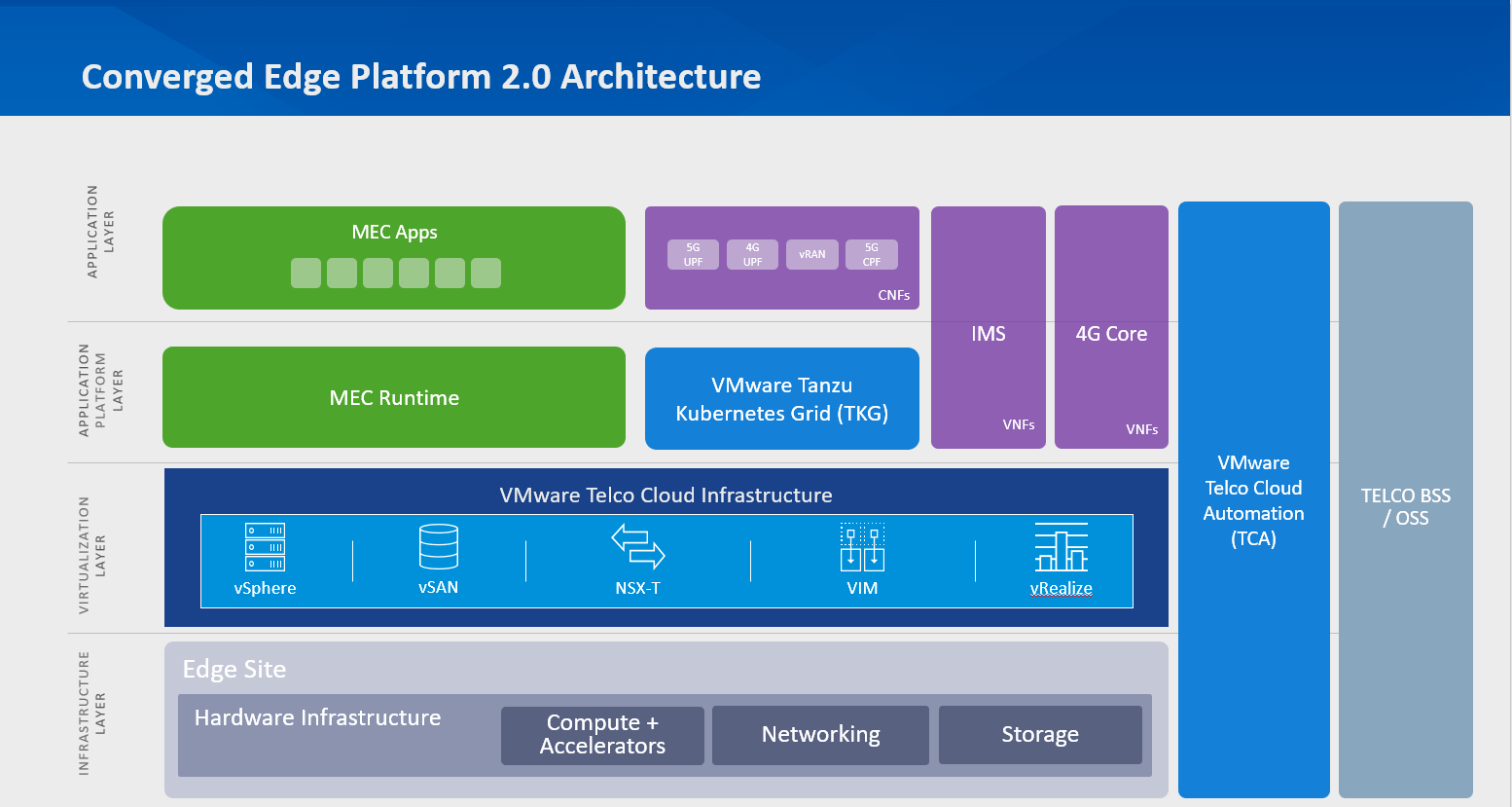This screenshot has width=1512, height=807.
Task: Click the 5G CPF chip
Action: click(x=871, y=254)
